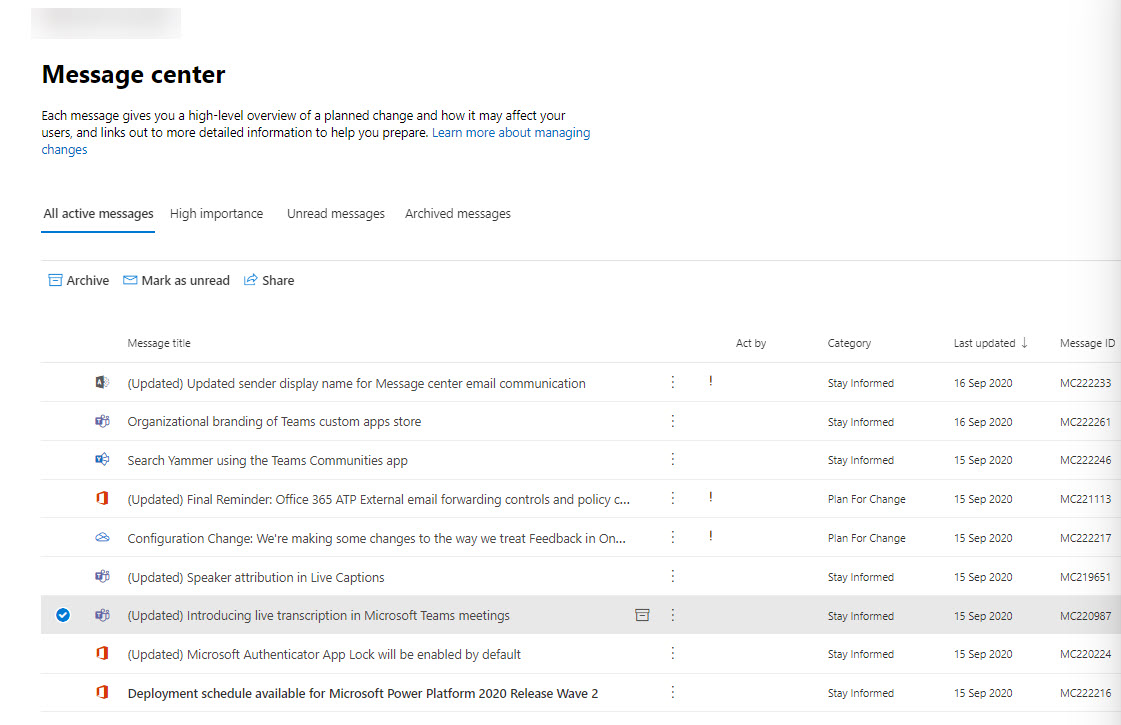Click product icon for Updated sender display name row

pos(102,383)
